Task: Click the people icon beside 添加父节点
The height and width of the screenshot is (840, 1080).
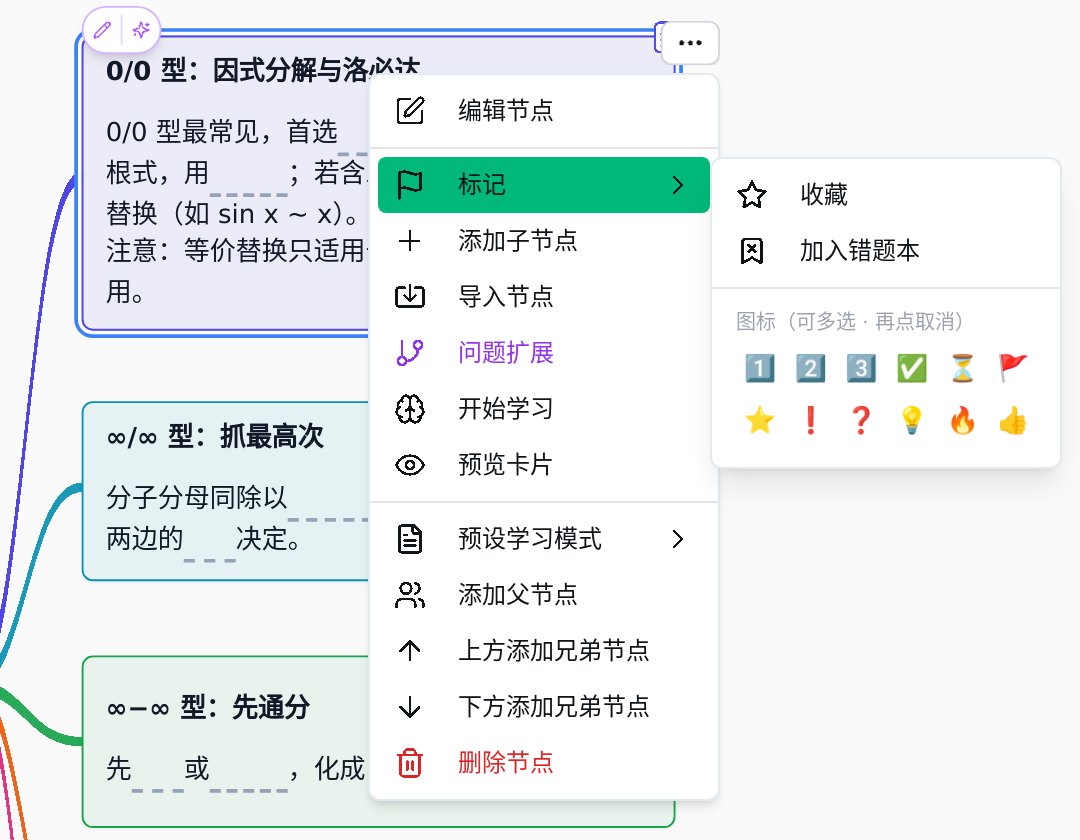Action: click(x=410, y=594)
